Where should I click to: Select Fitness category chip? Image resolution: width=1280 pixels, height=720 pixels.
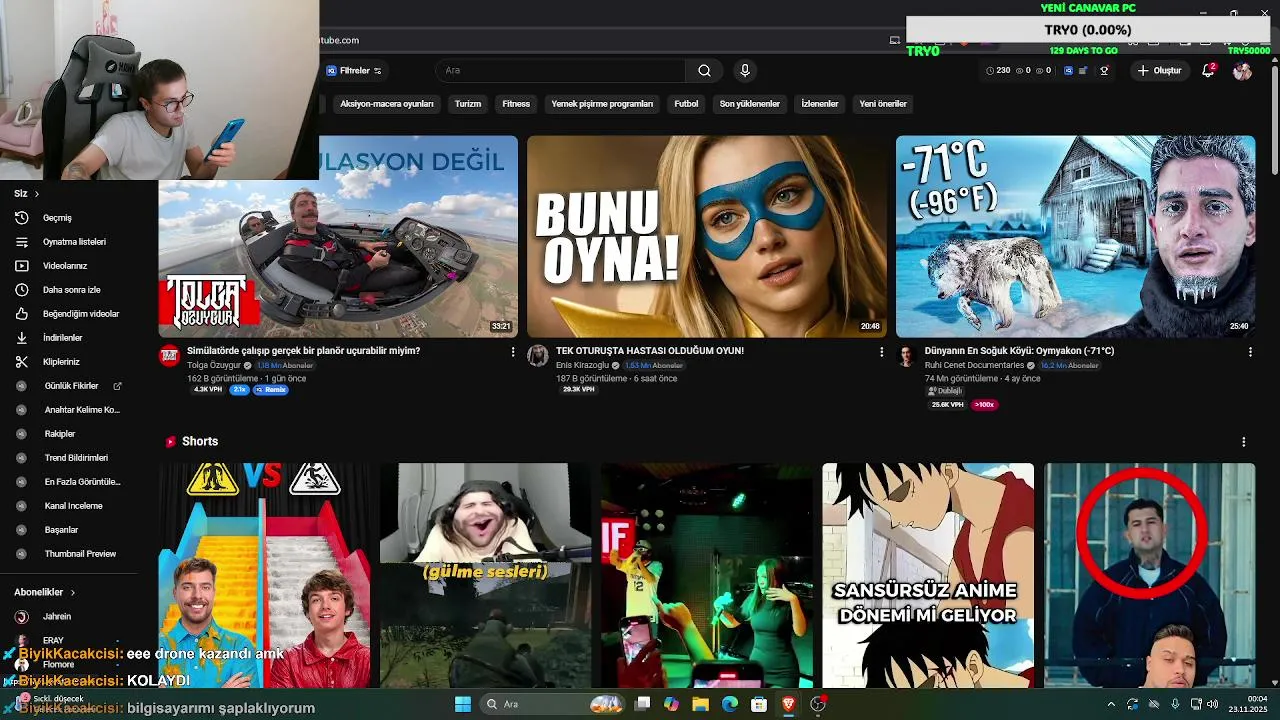516,104
